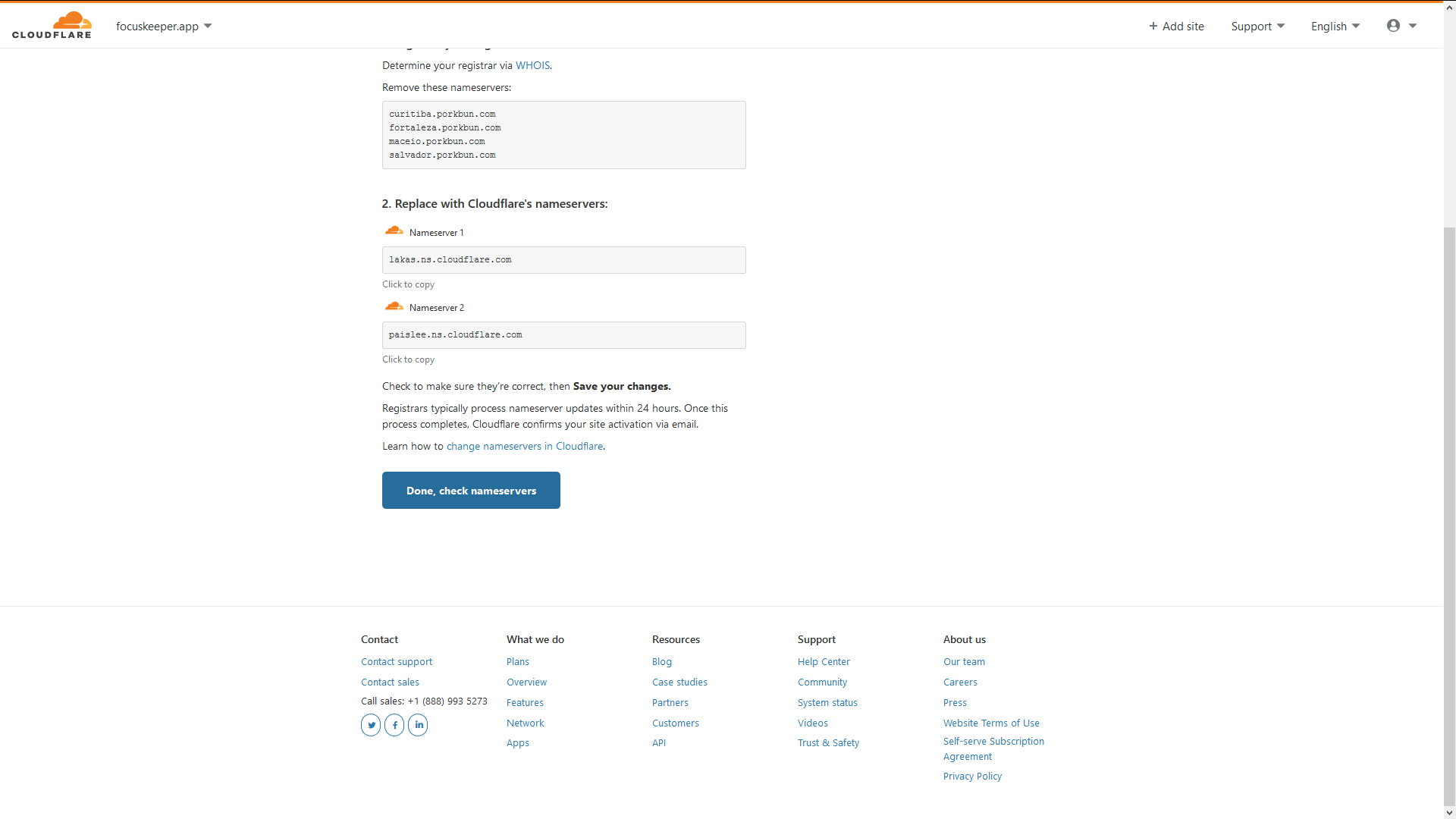
Task: Copy the lakas.ns.cloudflare.com nameserver field
Action: pos(563,260)
